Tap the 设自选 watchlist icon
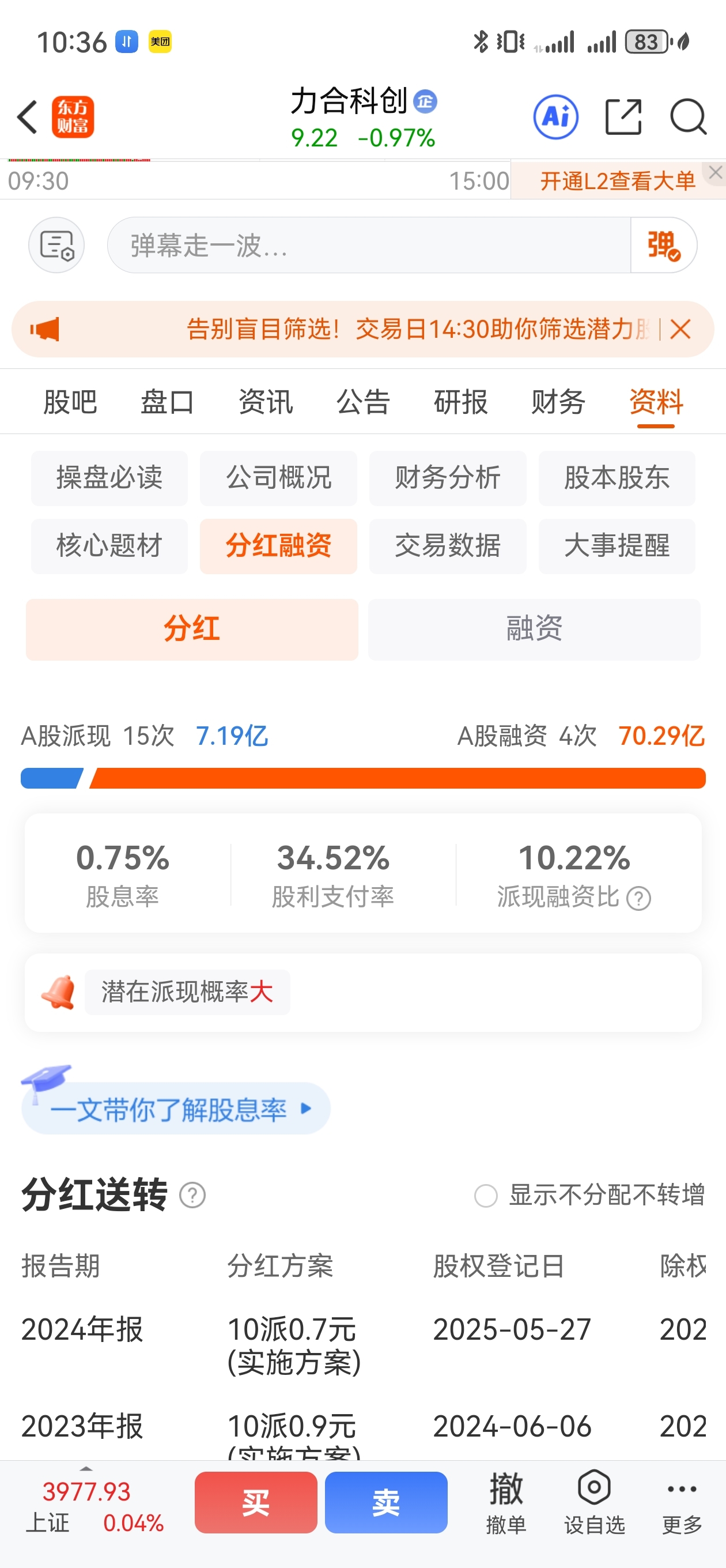The image size is (726, 1568). pos(595,1501)
